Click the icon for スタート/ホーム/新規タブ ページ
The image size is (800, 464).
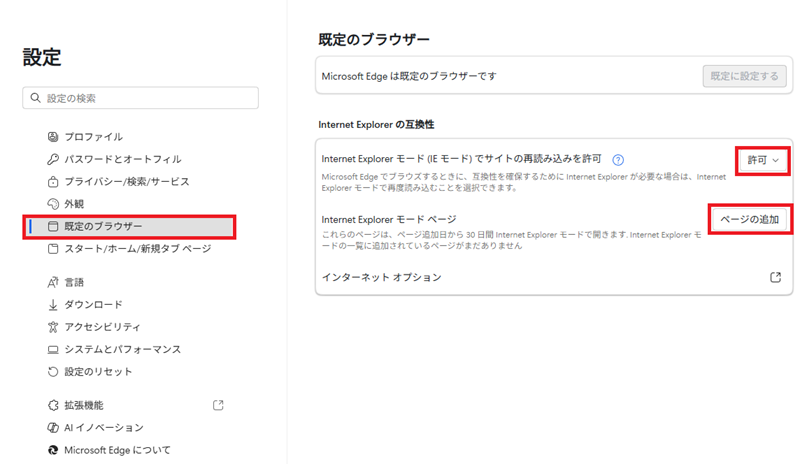click(x=53, y=249)
